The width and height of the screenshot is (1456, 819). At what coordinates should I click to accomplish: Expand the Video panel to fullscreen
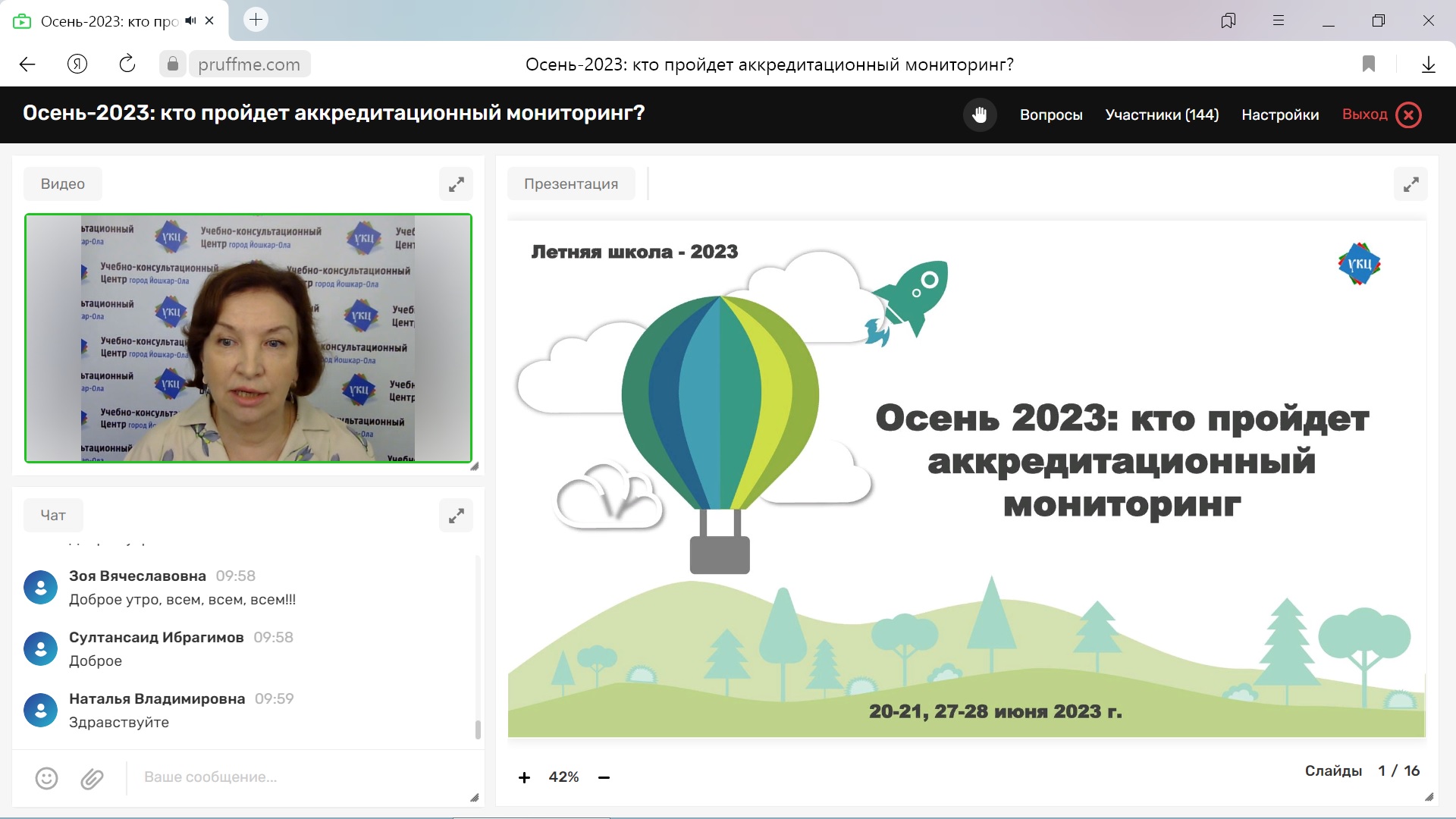pos(456,184)
